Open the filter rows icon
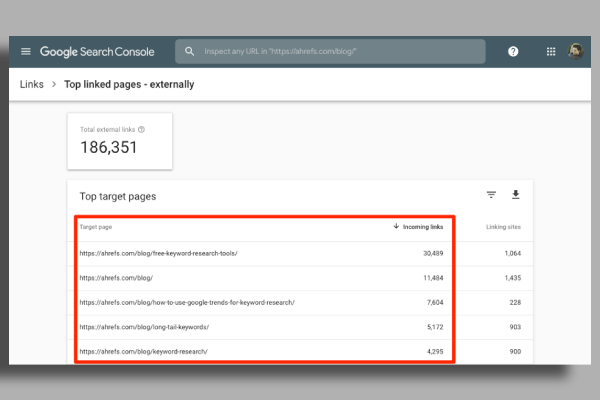 [x=491, y=194]
